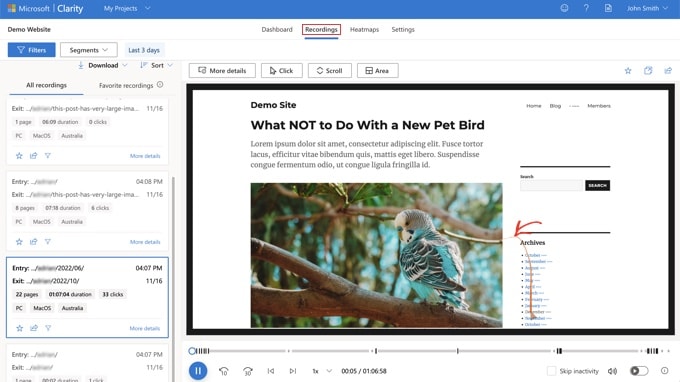
Task: Open the info icon beside the player toggle
Action: coord(664,371)
